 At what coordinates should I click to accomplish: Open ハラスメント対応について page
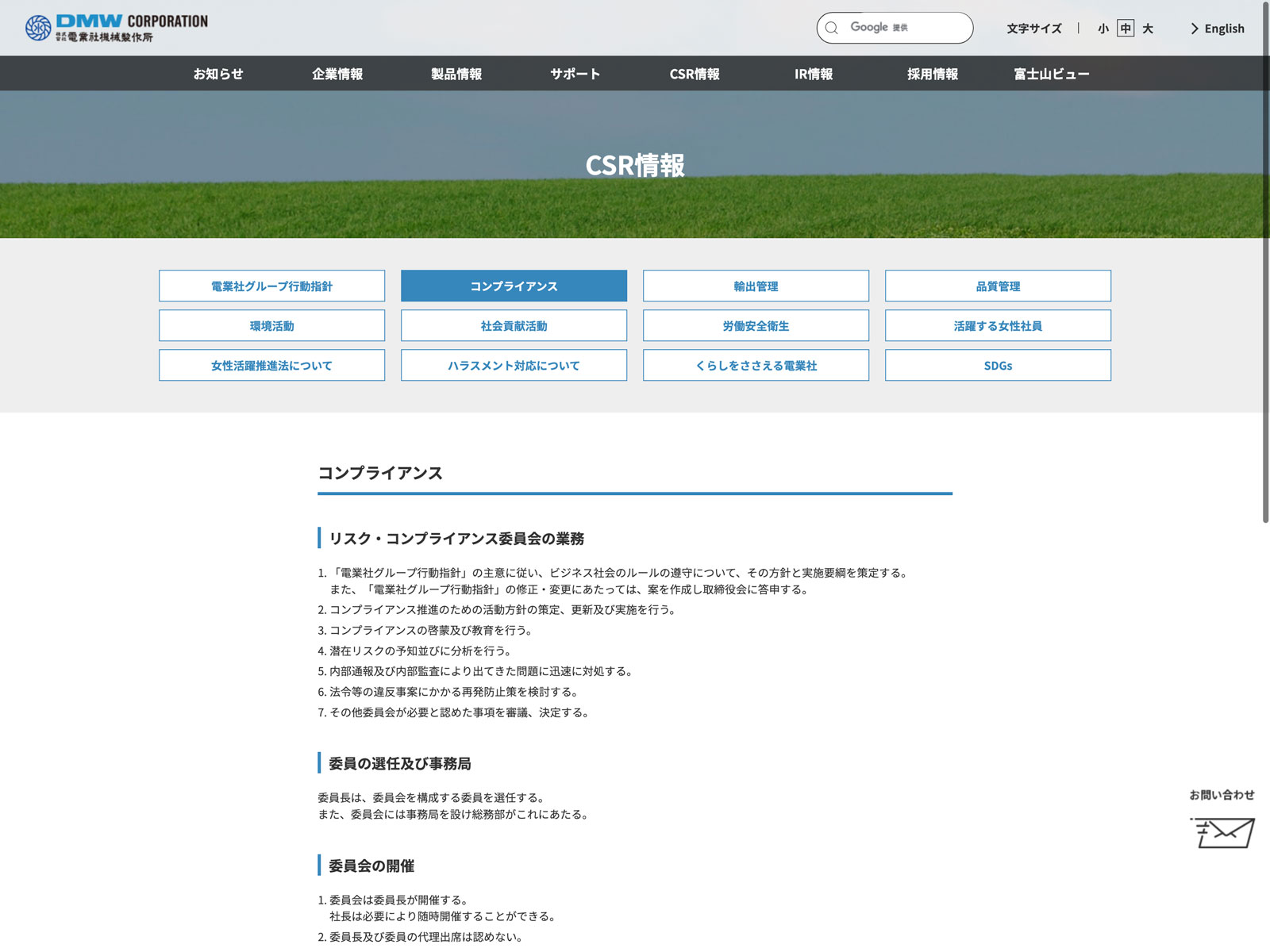point(514,365)
